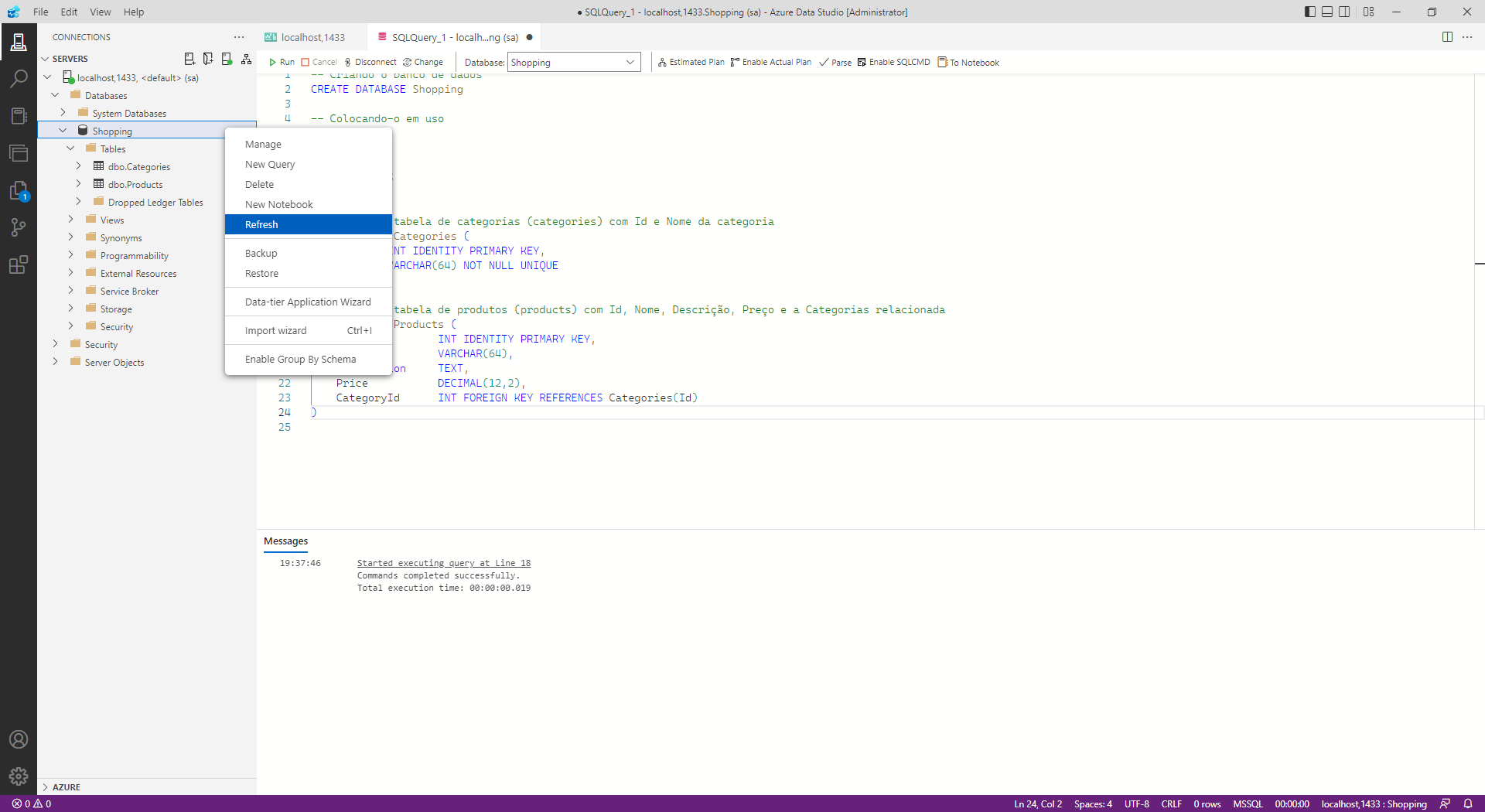Open the File menu

41,12
